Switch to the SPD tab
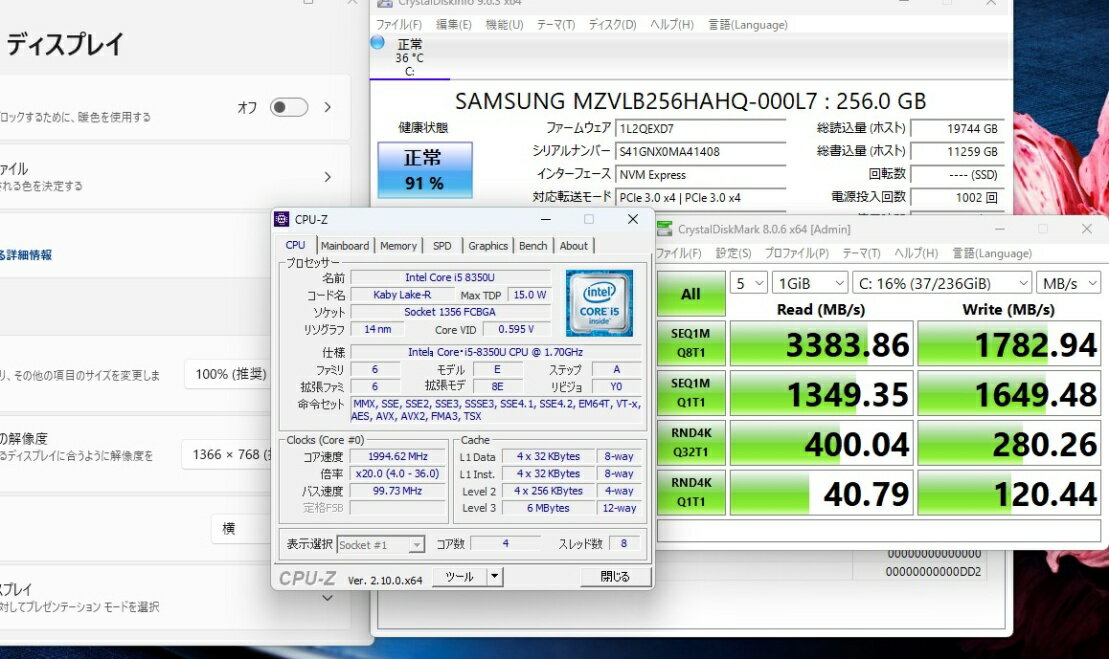 tap(442, 245)
